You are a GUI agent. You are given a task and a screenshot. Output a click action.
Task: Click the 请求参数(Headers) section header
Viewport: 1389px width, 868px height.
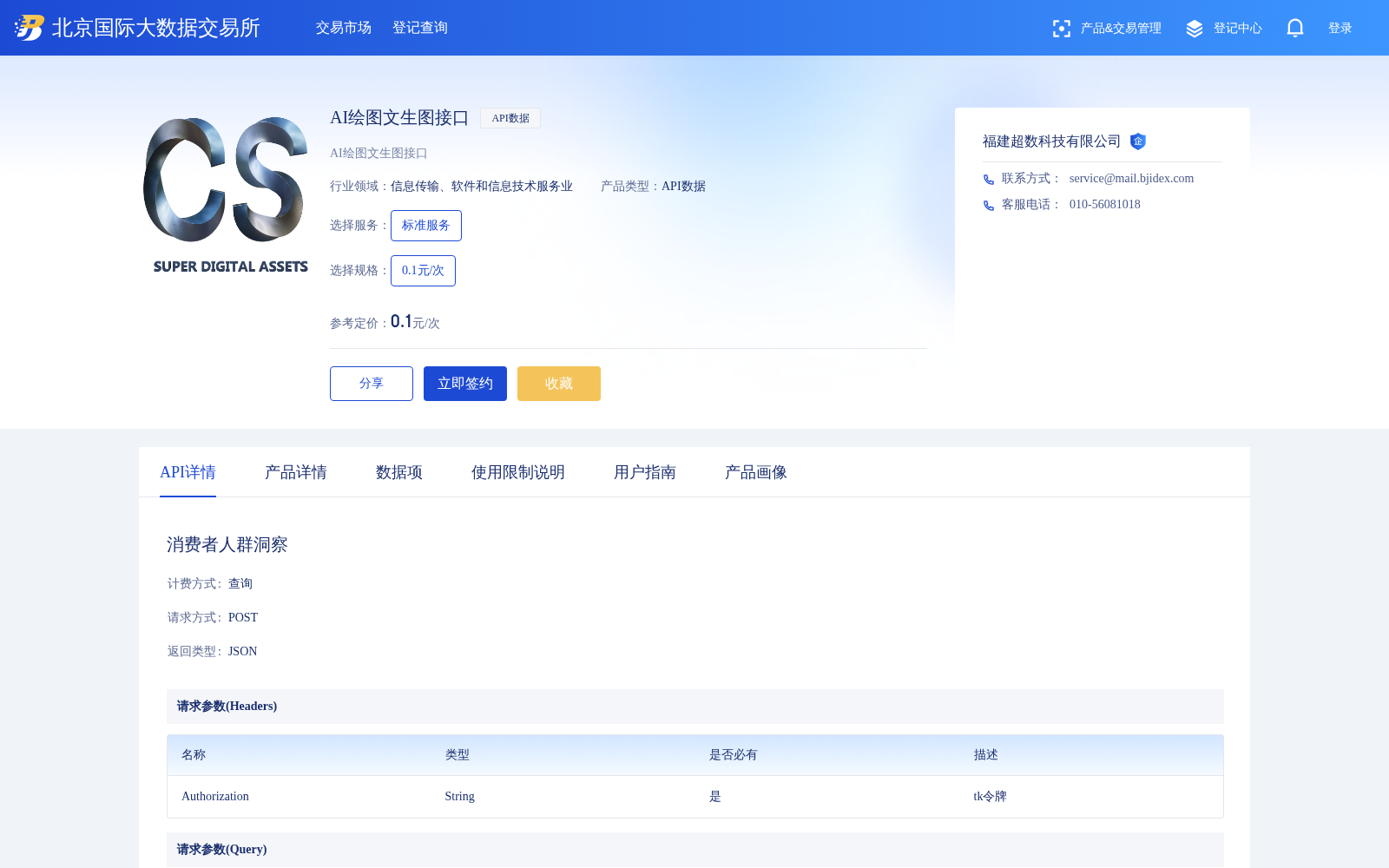pos(695,707)
